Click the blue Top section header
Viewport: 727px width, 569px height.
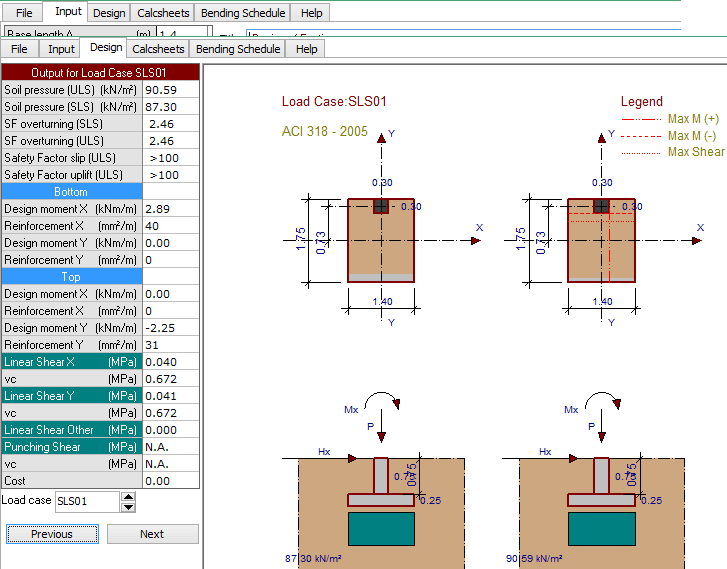pos(72,277)
